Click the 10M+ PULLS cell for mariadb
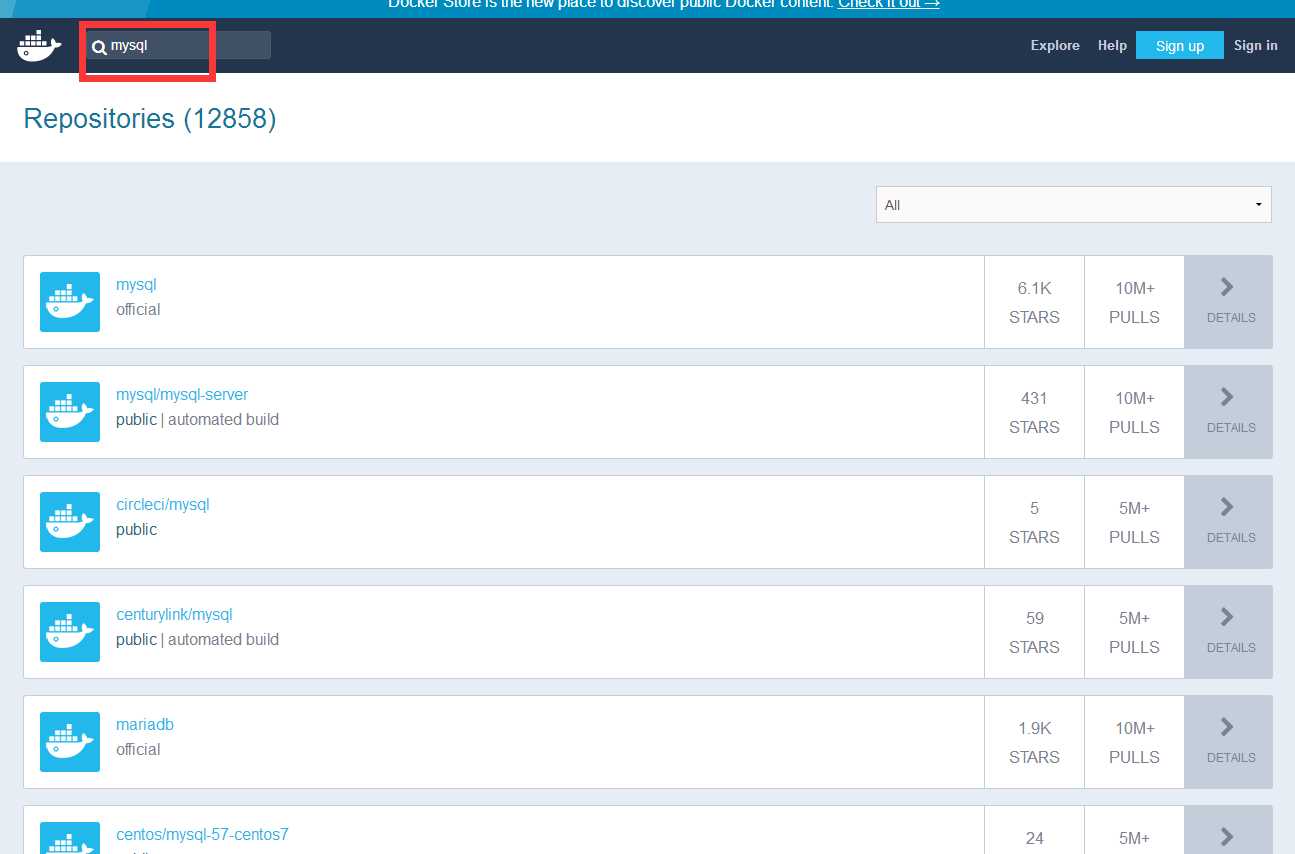The image size is (1295, 854). tap(1134, 742)
